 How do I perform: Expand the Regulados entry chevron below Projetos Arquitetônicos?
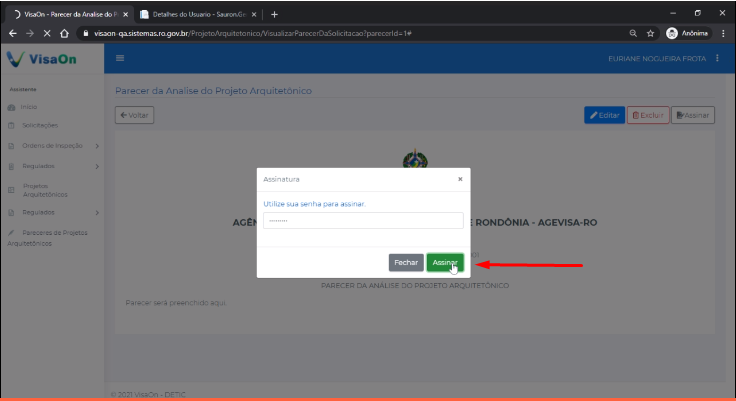[97, 213]
